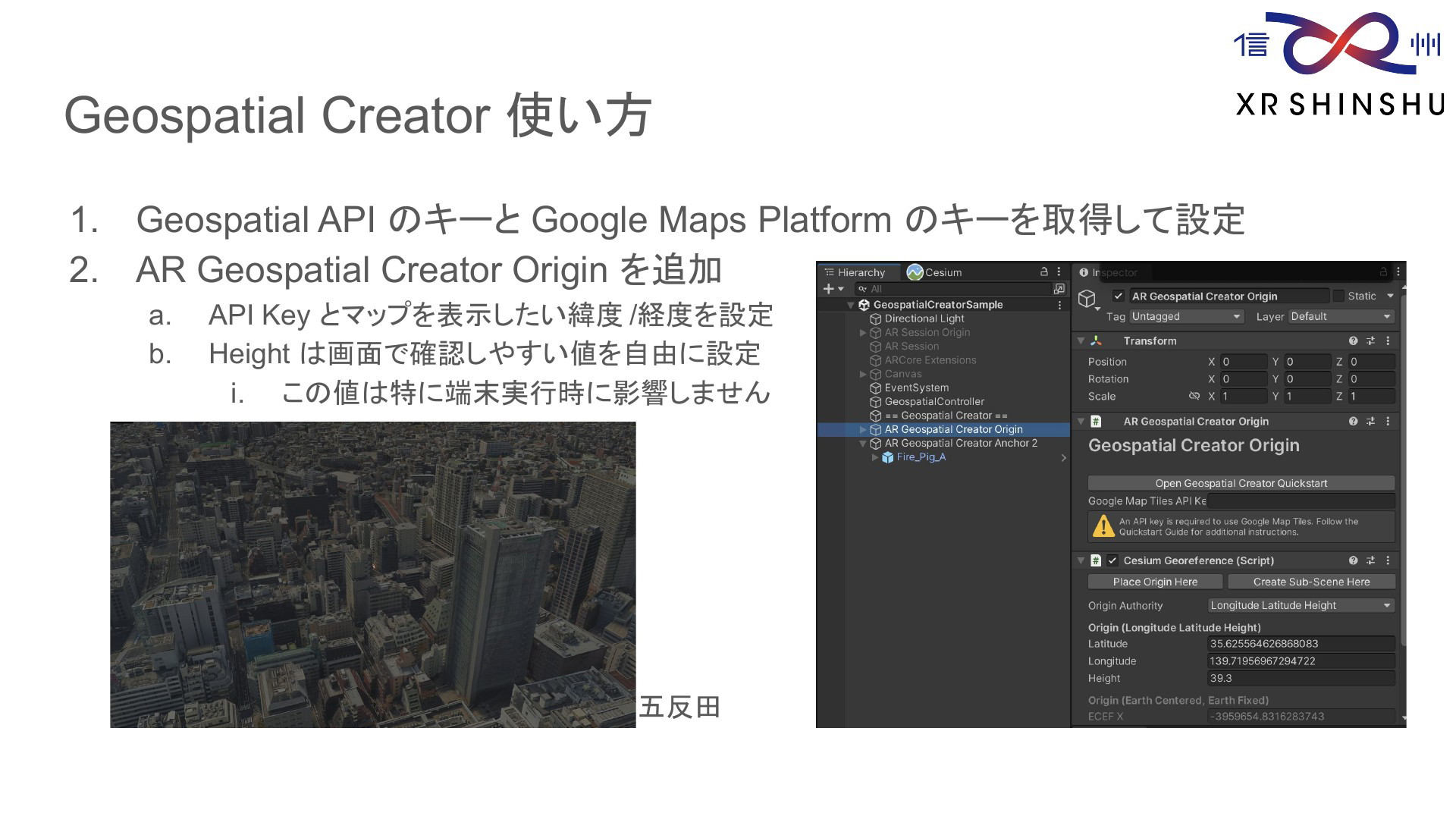Open the Tag Untagged dropdown

(1187, 317)
